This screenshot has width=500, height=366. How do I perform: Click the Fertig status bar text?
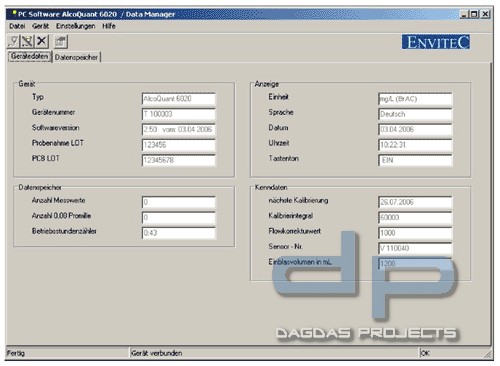(x=16, y=353)
